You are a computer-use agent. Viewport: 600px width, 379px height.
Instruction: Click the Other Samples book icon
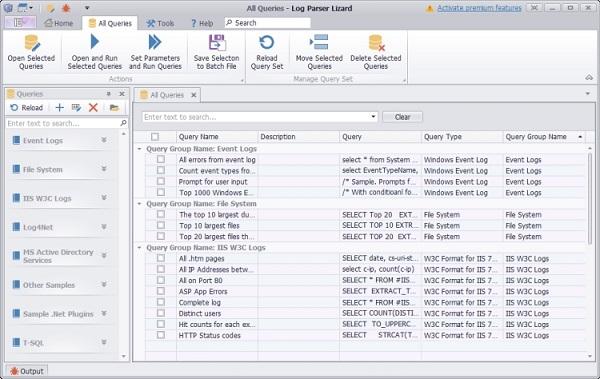[x=16, y=285]
